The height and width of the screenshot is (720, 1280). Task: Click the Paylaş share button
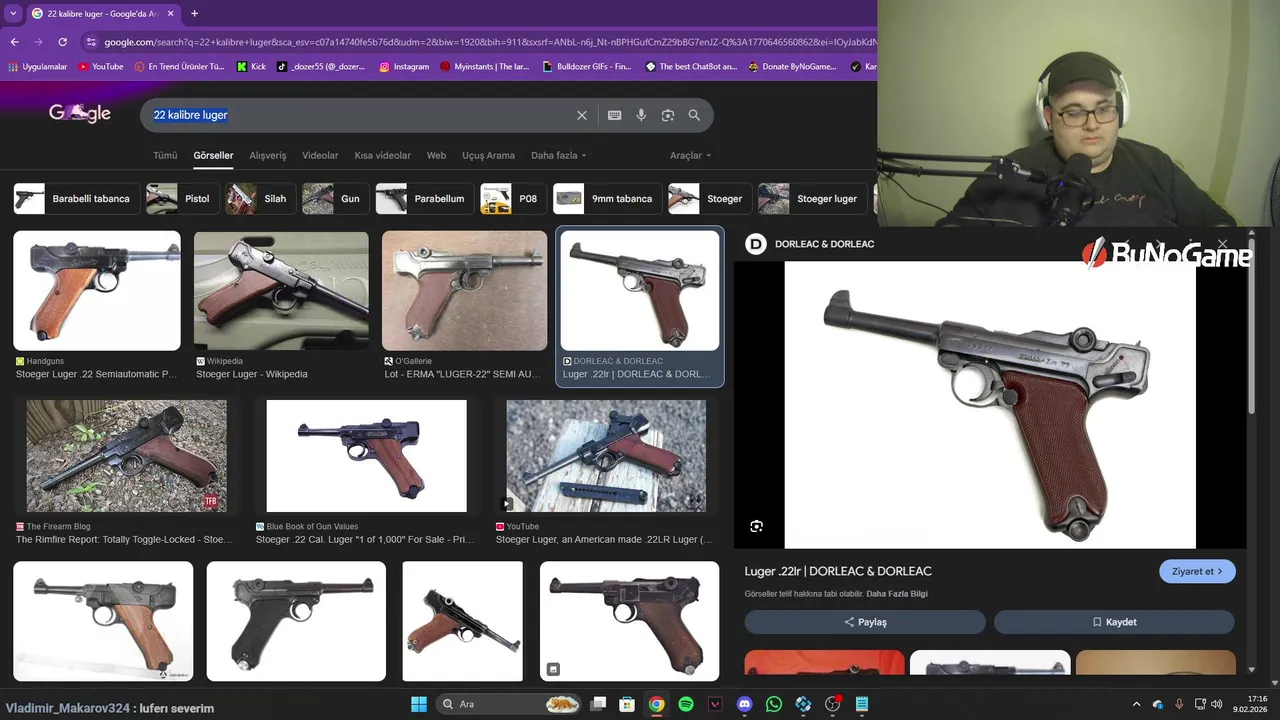click(x=865, y=622)
